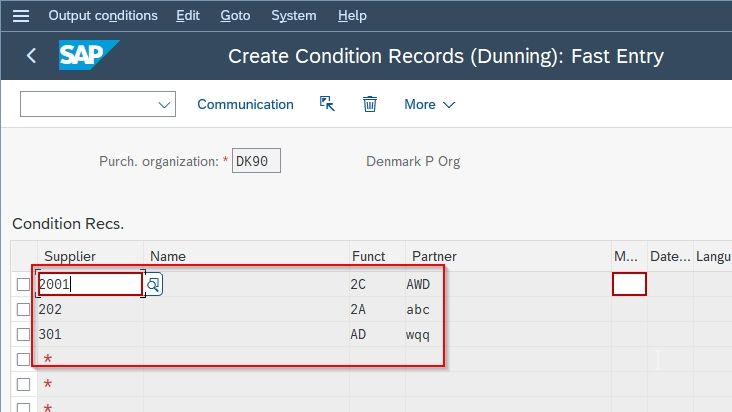Open the System menu
The image size is (732, 412).
(294, 15)
